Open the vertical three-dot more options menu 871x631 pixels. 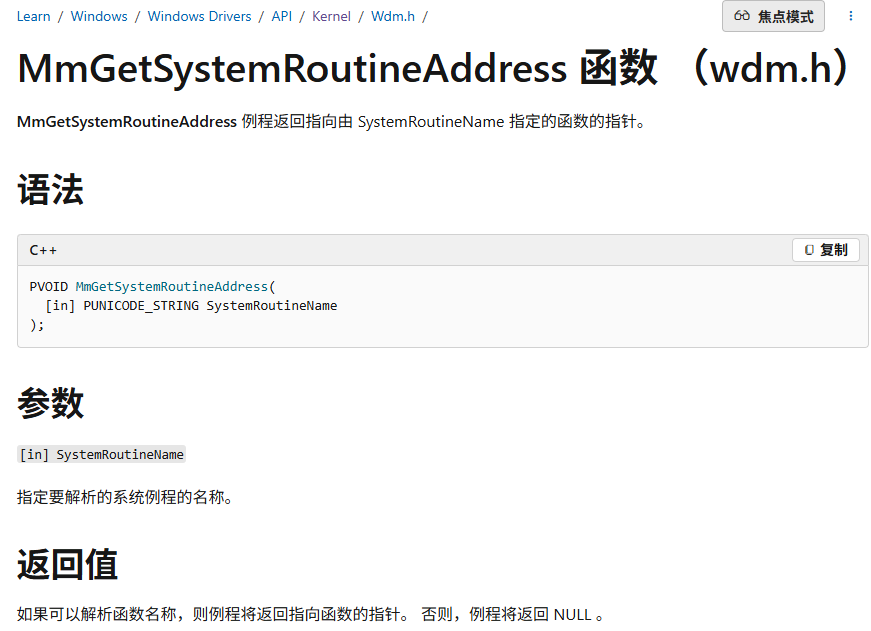point(851,16)
